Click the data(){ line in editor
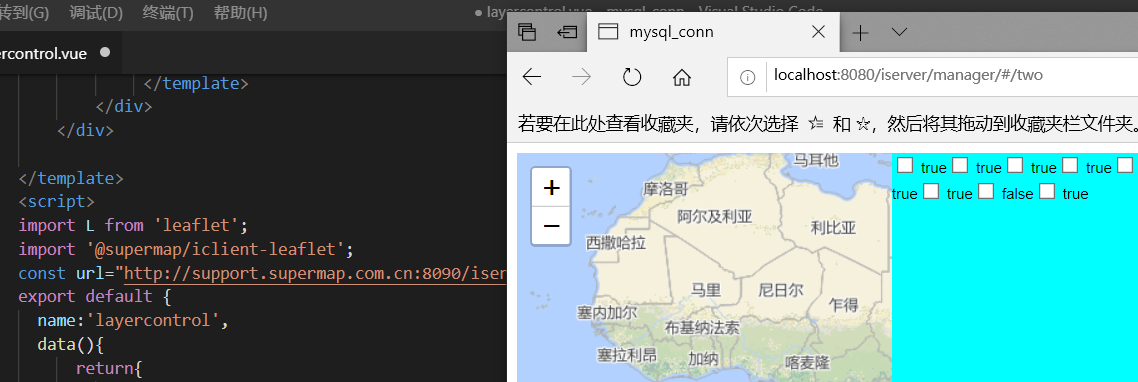This screenshot has width=1138, height=382. 71,344
